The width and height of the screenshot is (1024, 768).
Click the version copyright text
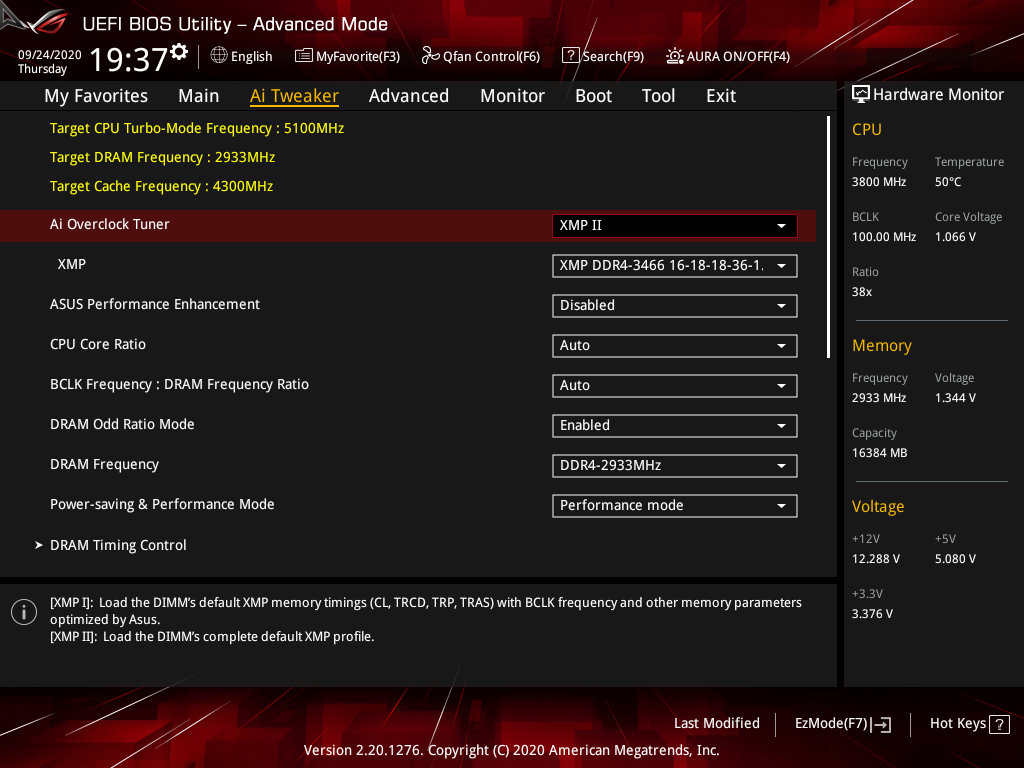coord(511,750)
